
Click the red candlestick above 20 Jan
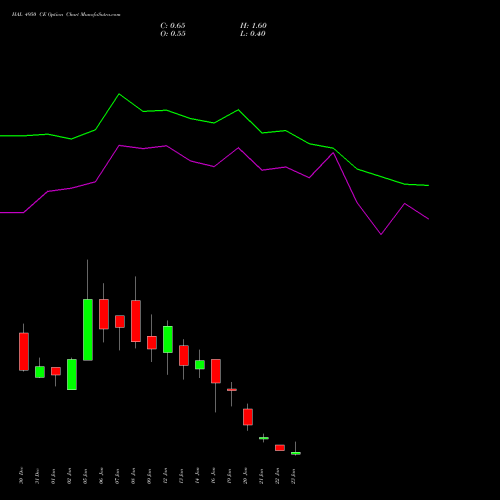tap(248, 417)
